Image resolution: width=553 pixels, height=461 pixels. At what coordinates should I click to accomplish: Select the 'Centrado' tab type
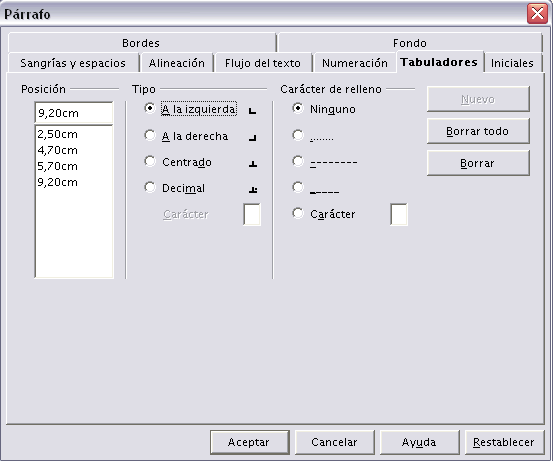pos(150,162)
